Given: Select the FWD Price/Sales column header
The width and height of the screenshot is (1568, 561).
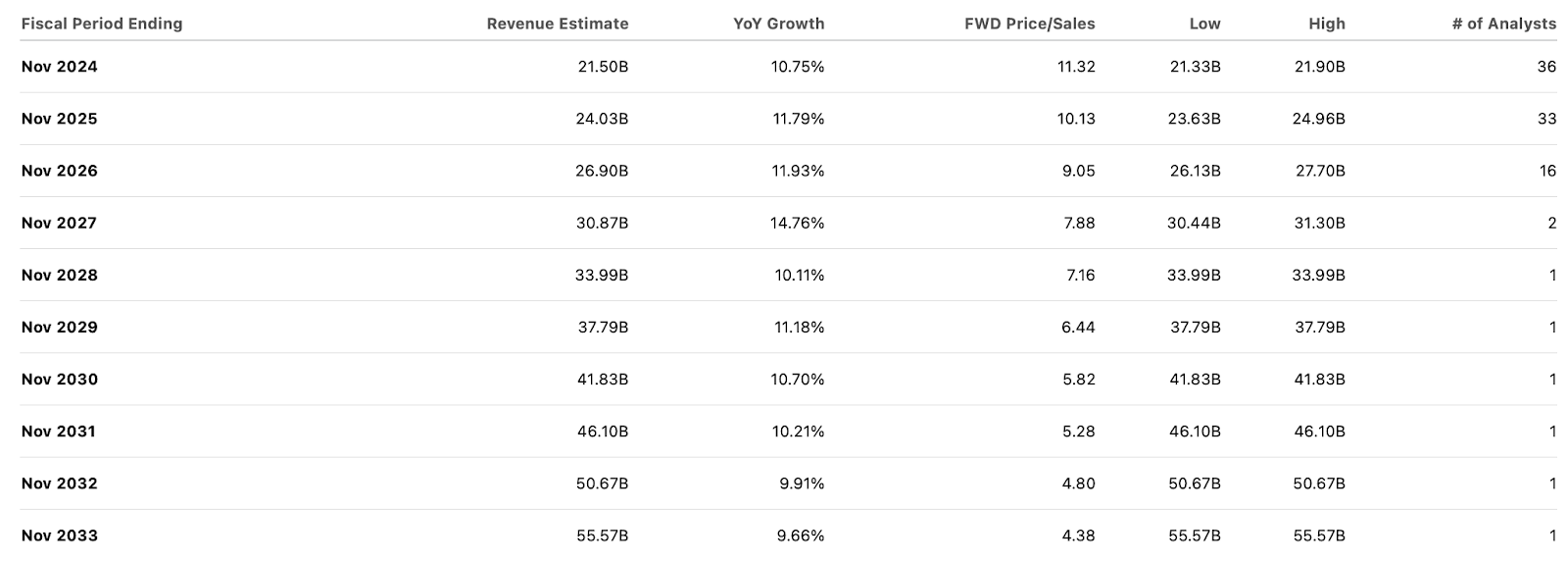Looking at the screenshot, I should tap(1029, 24).
